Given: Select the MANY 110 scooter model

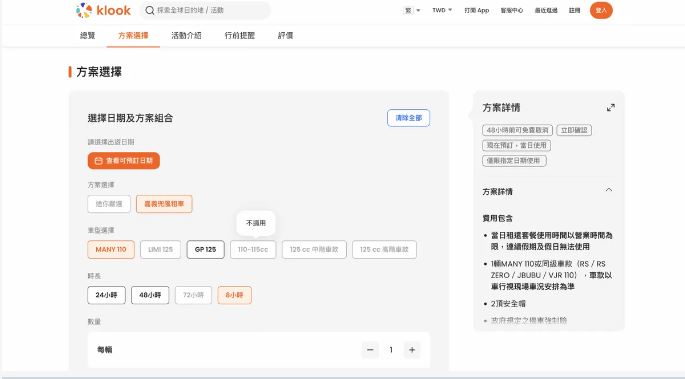Looking at the screenshot, I should pos(111,249).
